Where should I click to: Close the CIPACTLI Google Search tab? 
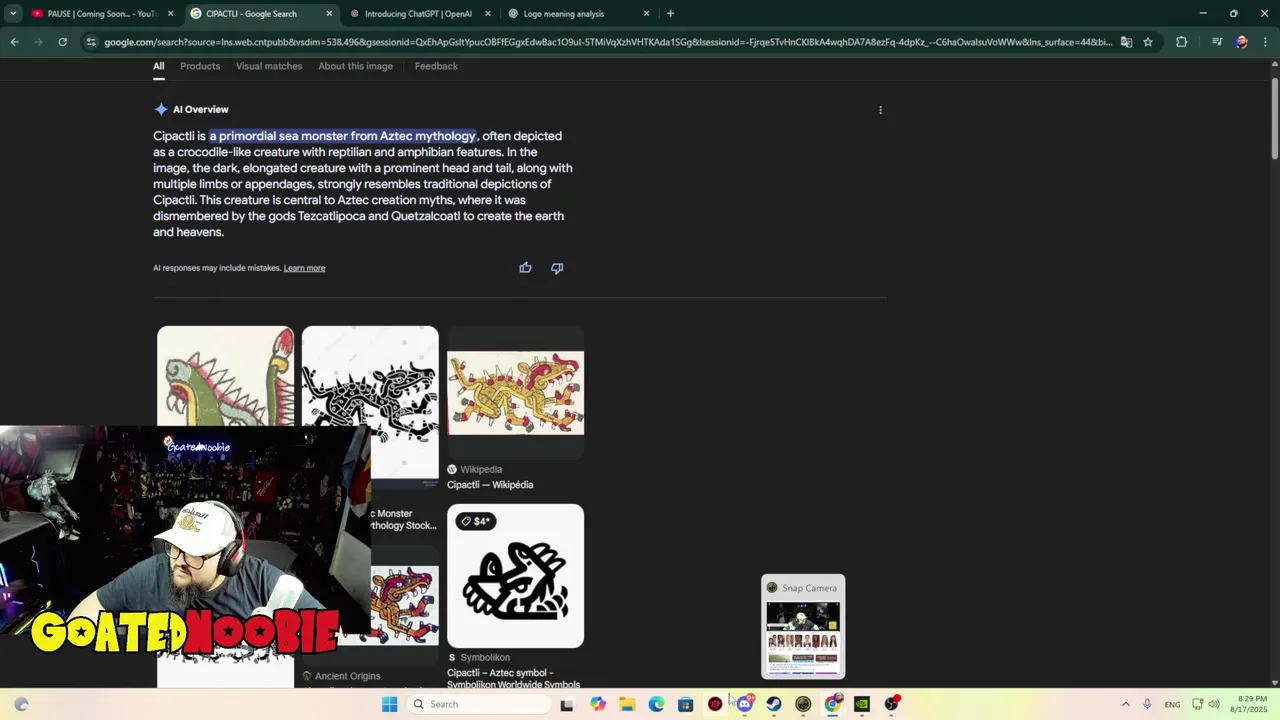point(329,14)
